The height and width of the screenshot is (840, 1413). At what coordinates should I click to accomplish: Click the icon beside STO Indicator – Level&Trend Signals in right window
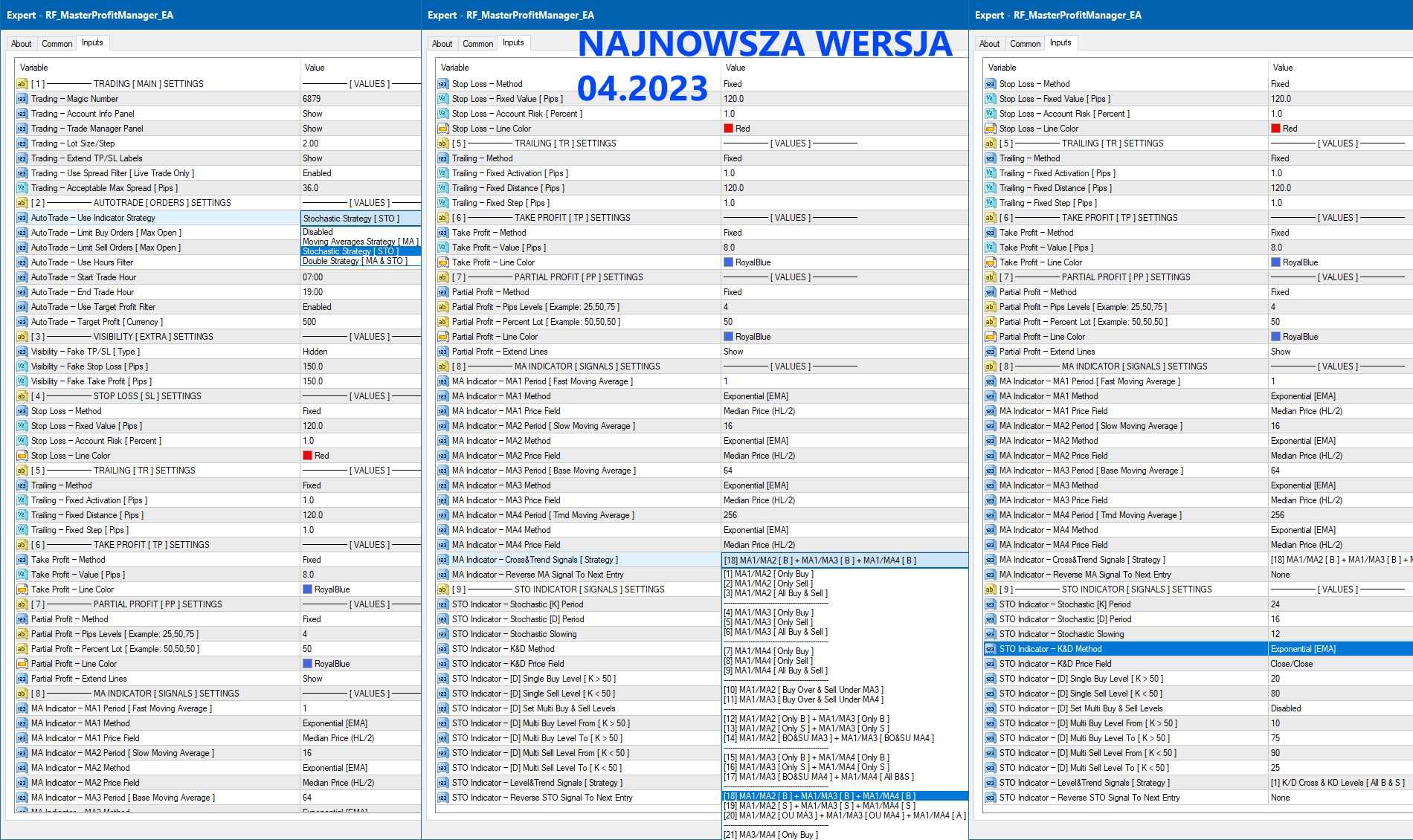pyautogui.click(x=990, y=783)
